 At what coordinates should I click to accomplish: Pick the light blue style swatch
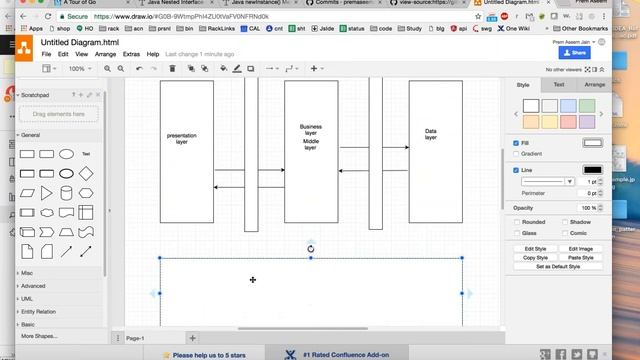pos(568,106)
